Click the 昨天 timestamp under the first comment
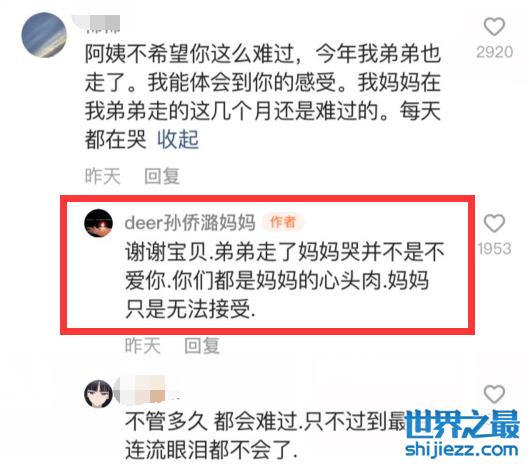This screenshot has width=529, height=464. point(103,176)
